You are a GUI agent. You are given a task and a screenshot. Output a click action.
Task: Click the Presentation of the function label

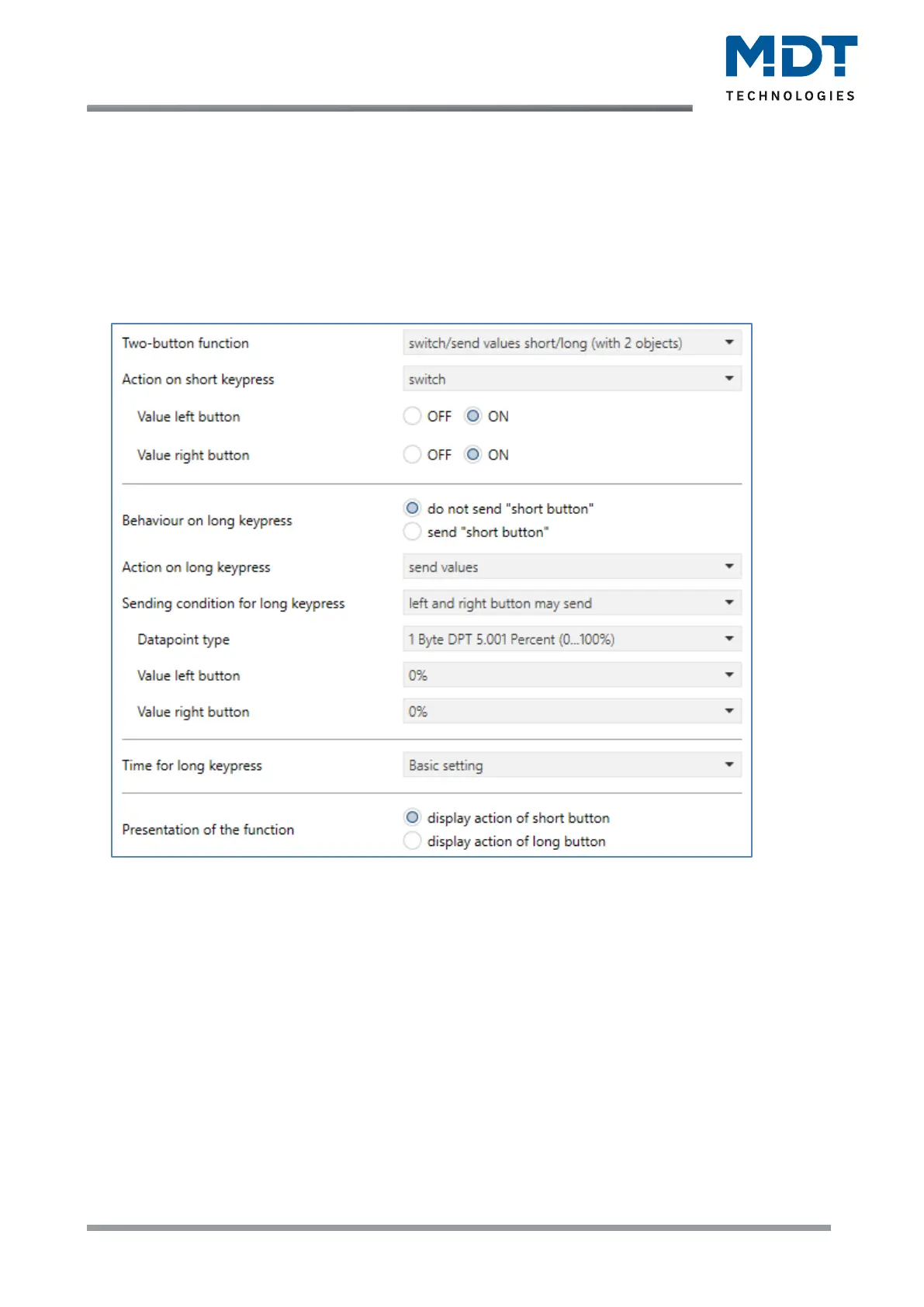pyautogui.click(x=208, y=830)
